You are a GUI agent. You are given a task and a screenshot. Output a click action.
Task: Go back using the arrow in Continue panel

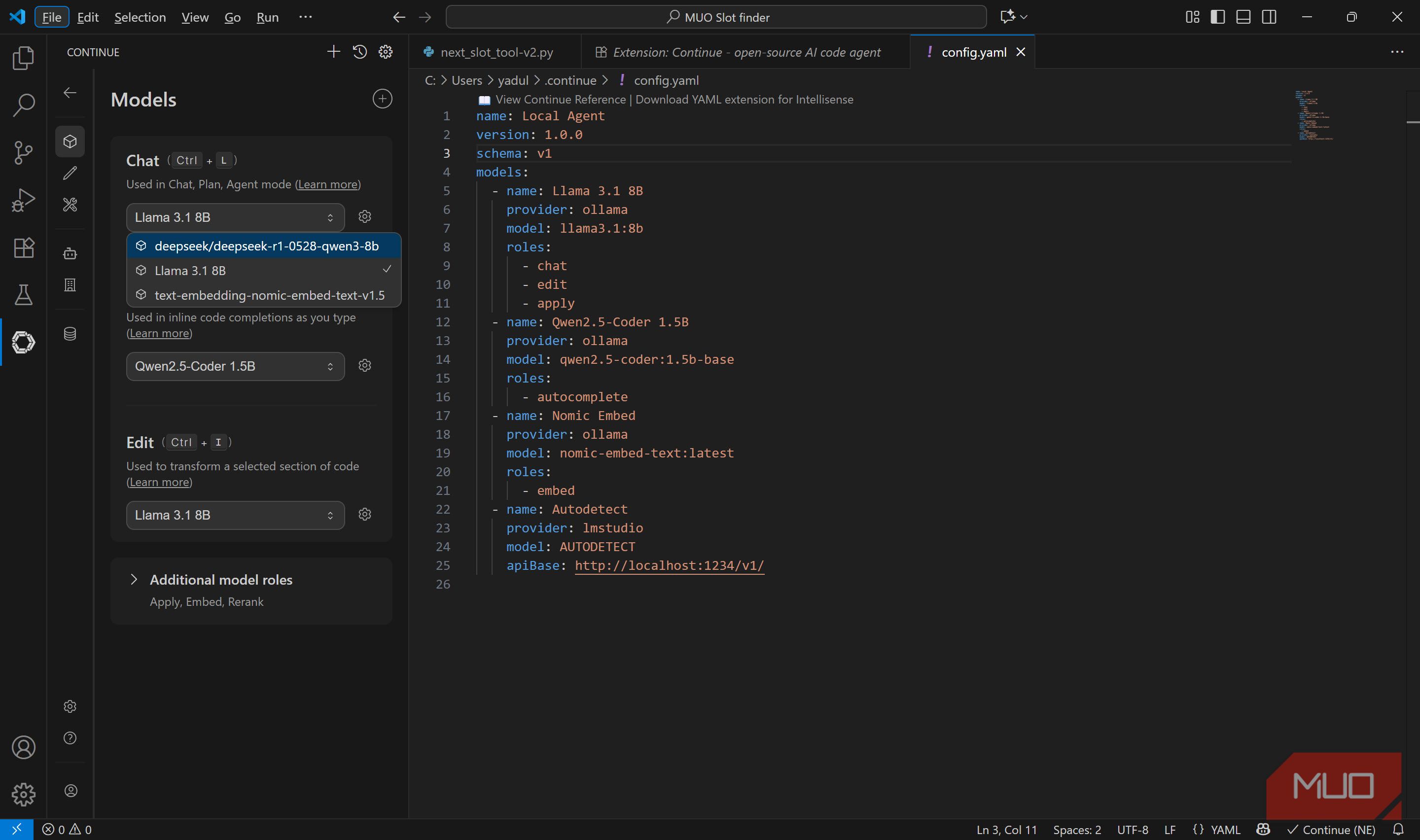click(70, 93)
